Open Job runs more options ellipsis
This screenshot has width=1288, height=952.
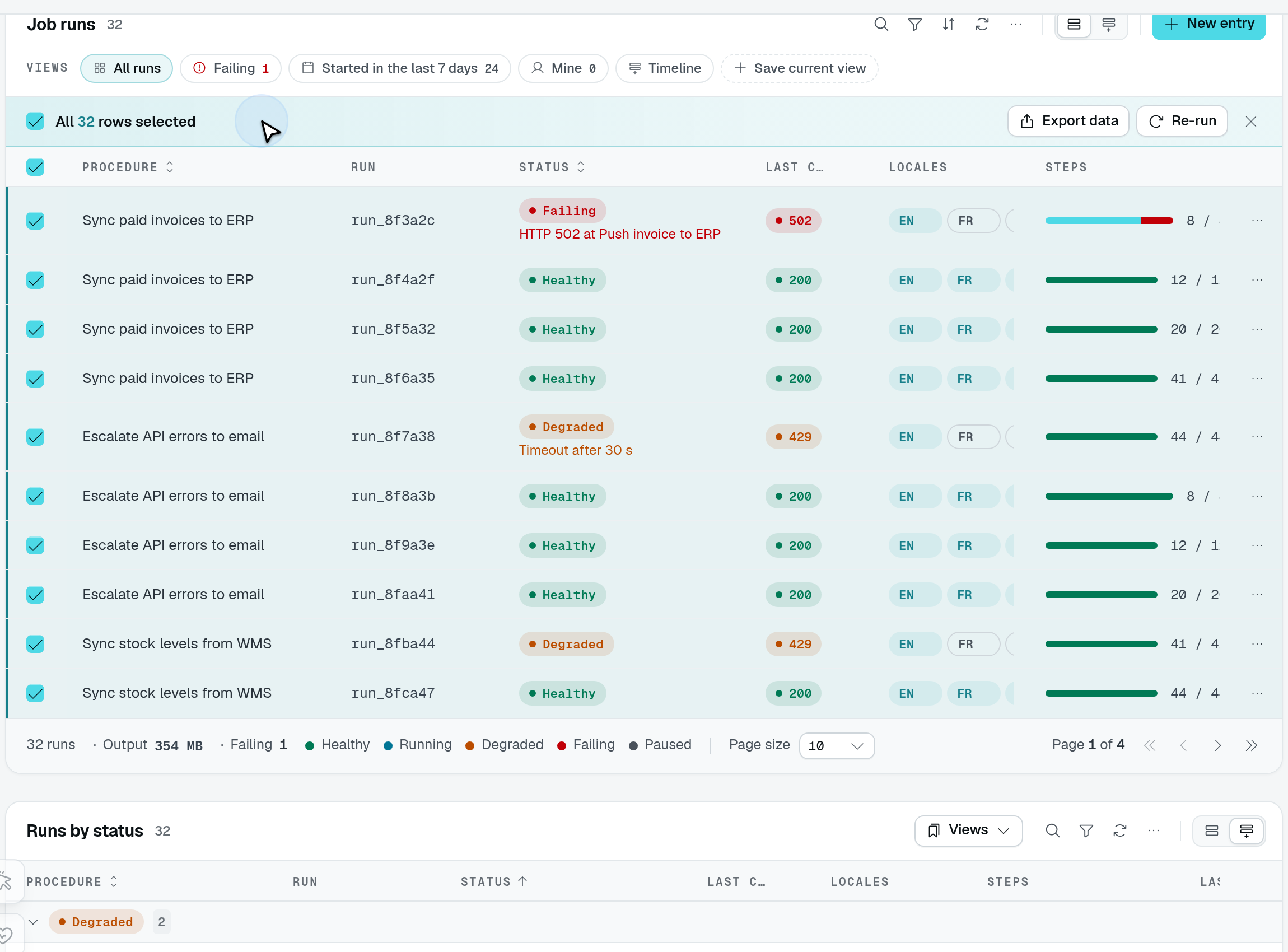(1015, 24)
